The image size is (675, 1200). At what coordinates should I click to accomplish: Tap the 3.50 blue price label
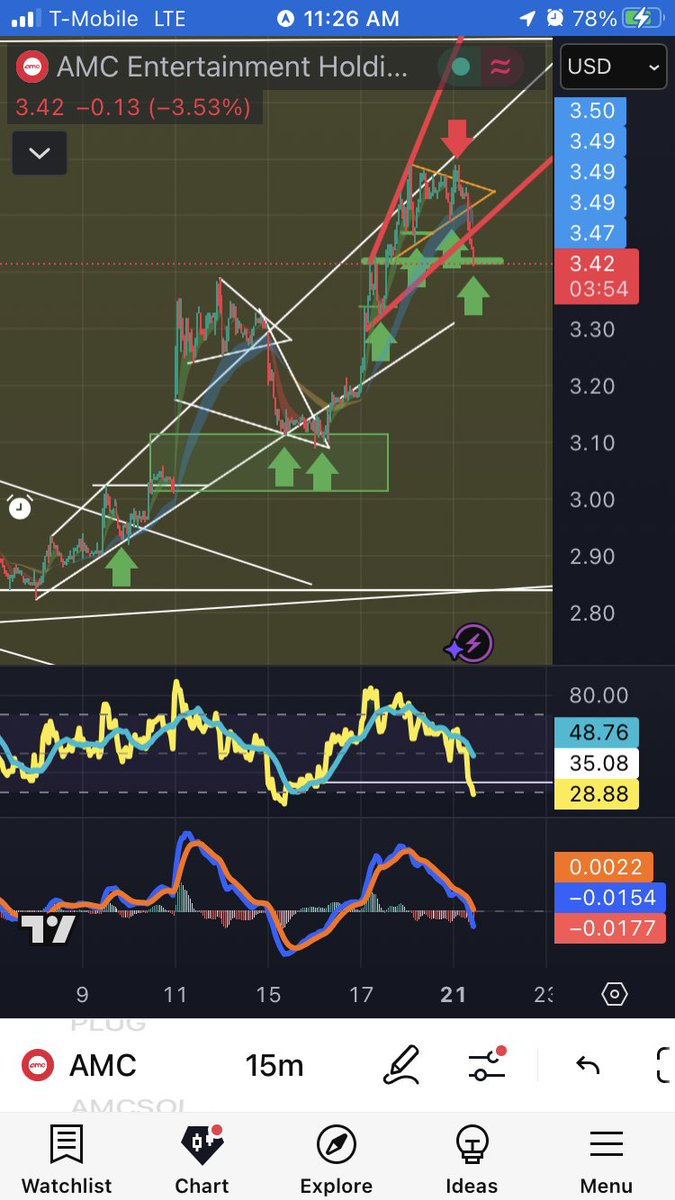pos(591,111)
